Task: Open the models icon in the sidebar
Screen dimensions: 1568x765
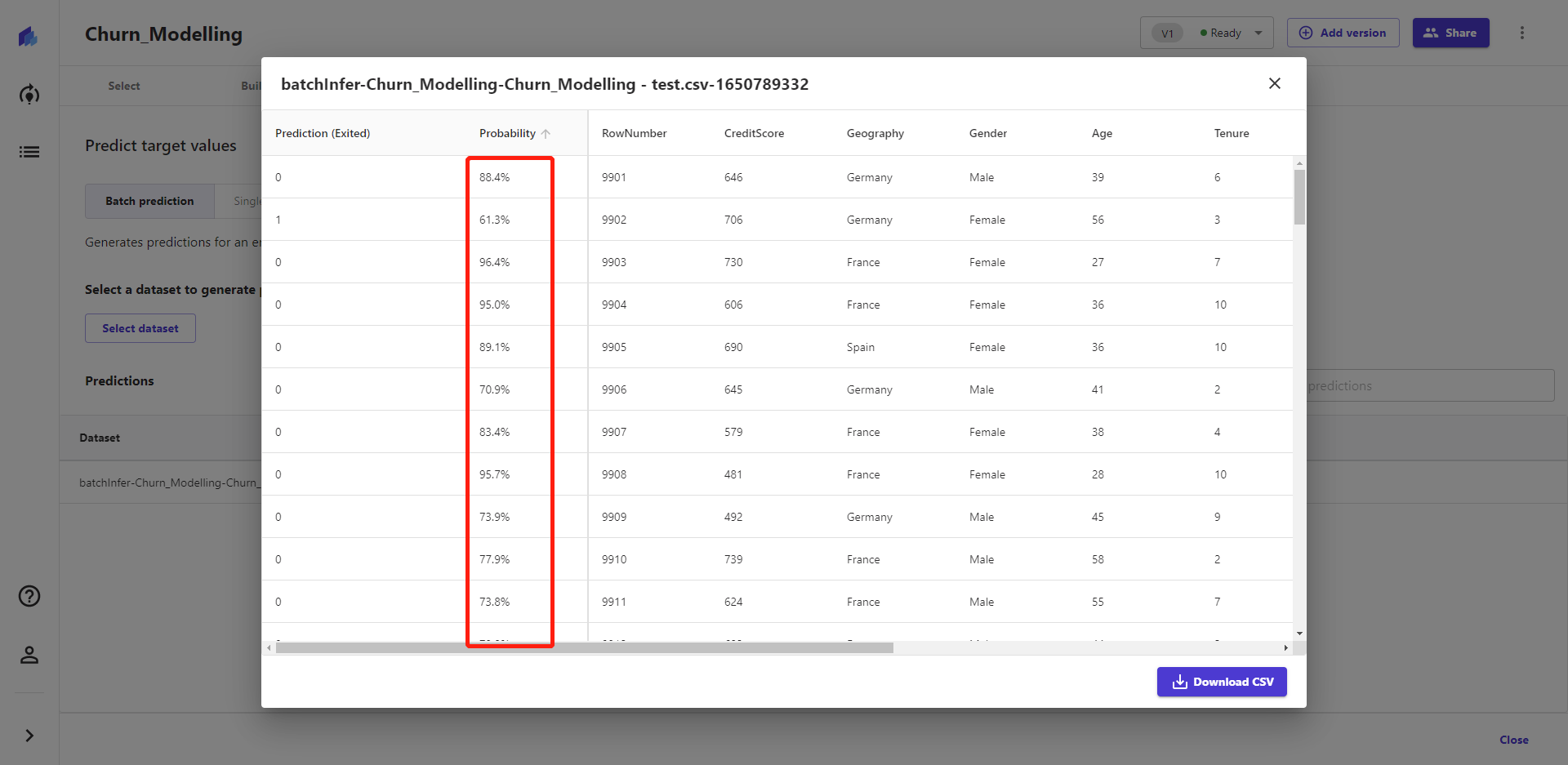Action: tap(29, 95)
